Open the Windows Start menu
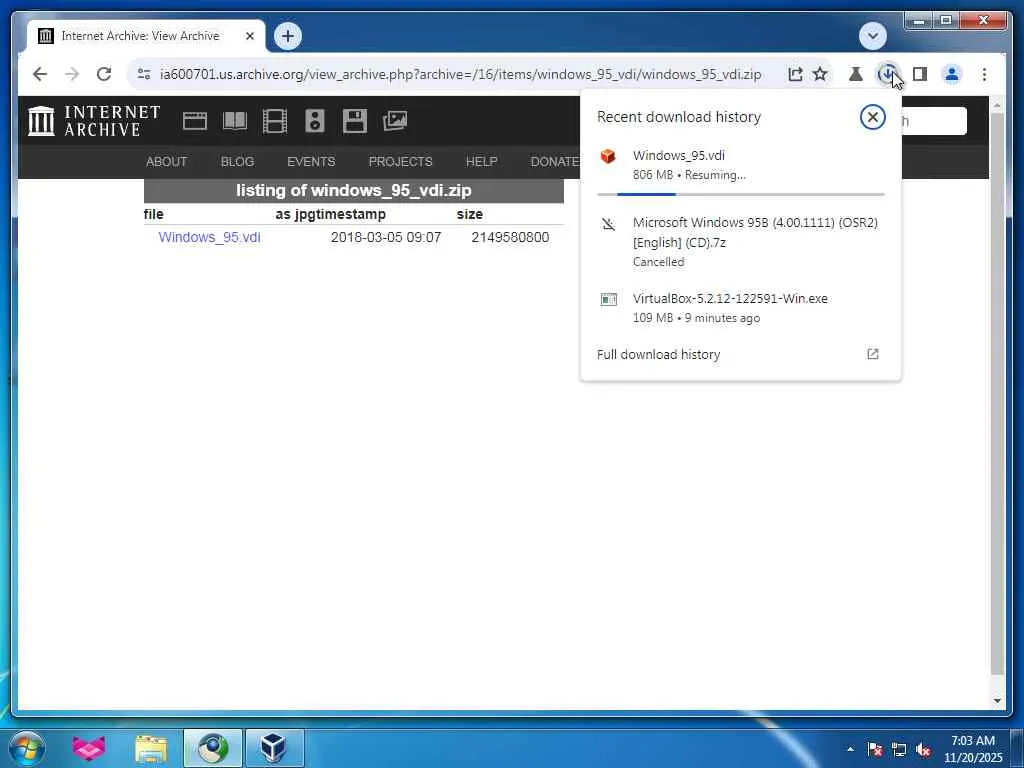 coord(27,748)
